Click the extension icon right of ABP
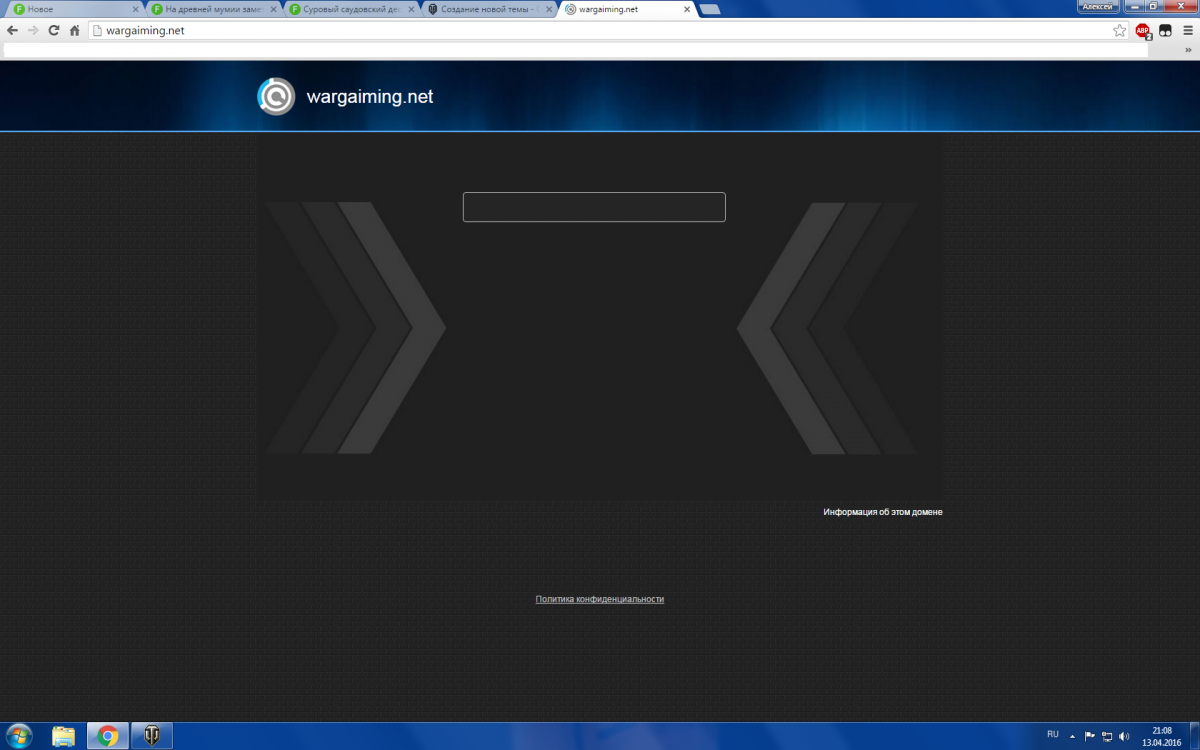The image size is (1200, 750). (1164, 31)
